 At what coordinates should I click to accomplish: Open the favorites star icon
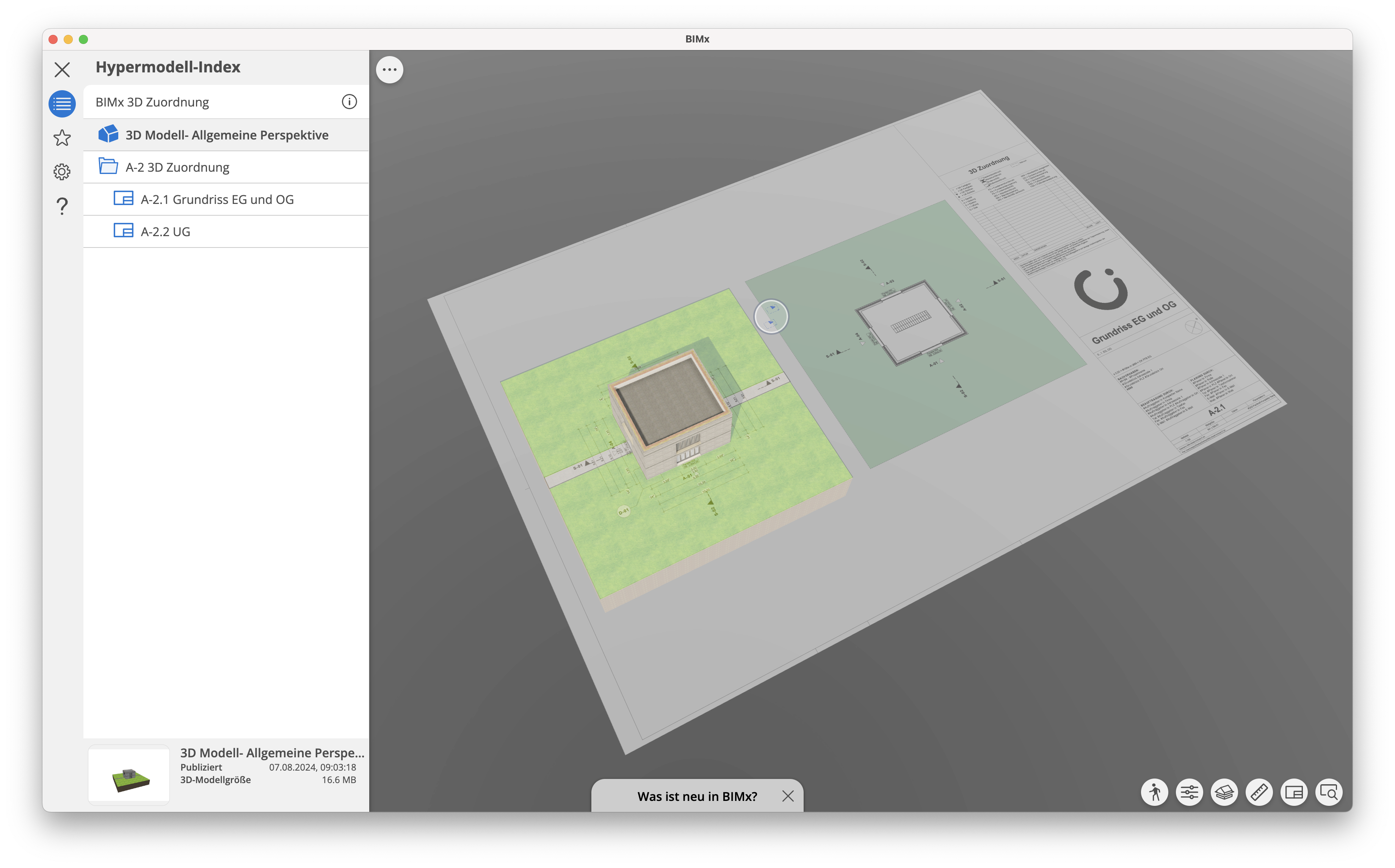pos(62,138)
